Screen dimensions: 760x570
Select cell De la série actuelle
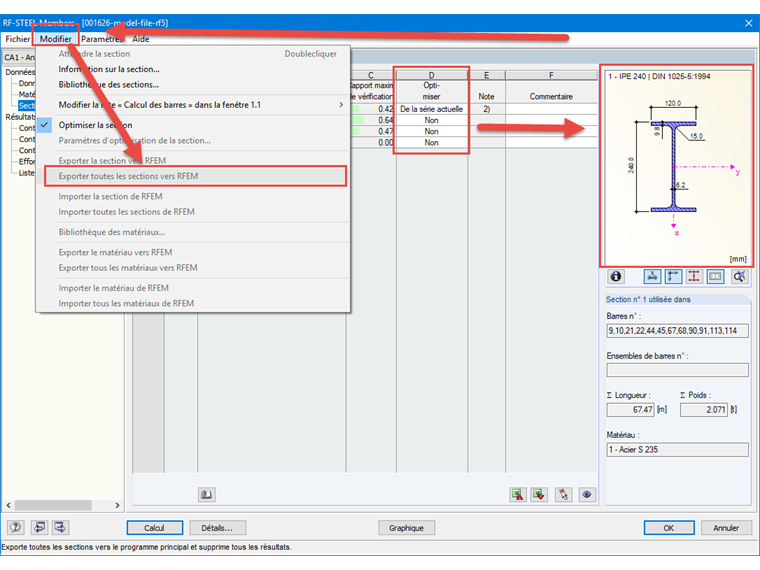431,109
